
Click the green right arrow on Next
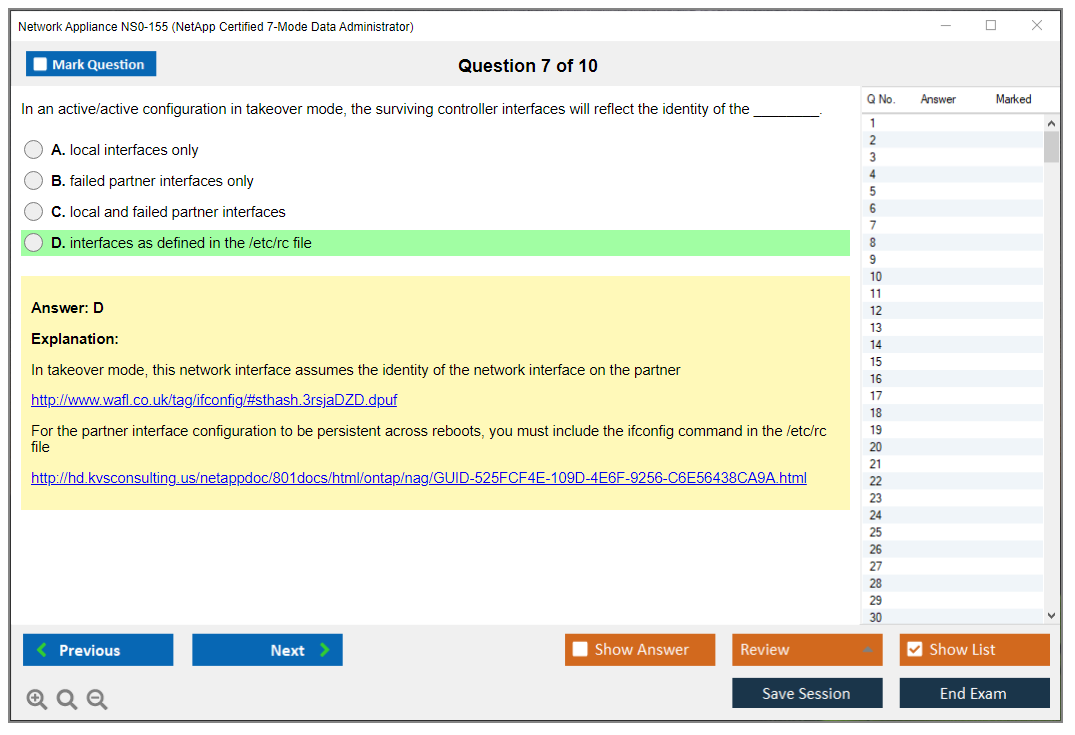coord(325,650)
